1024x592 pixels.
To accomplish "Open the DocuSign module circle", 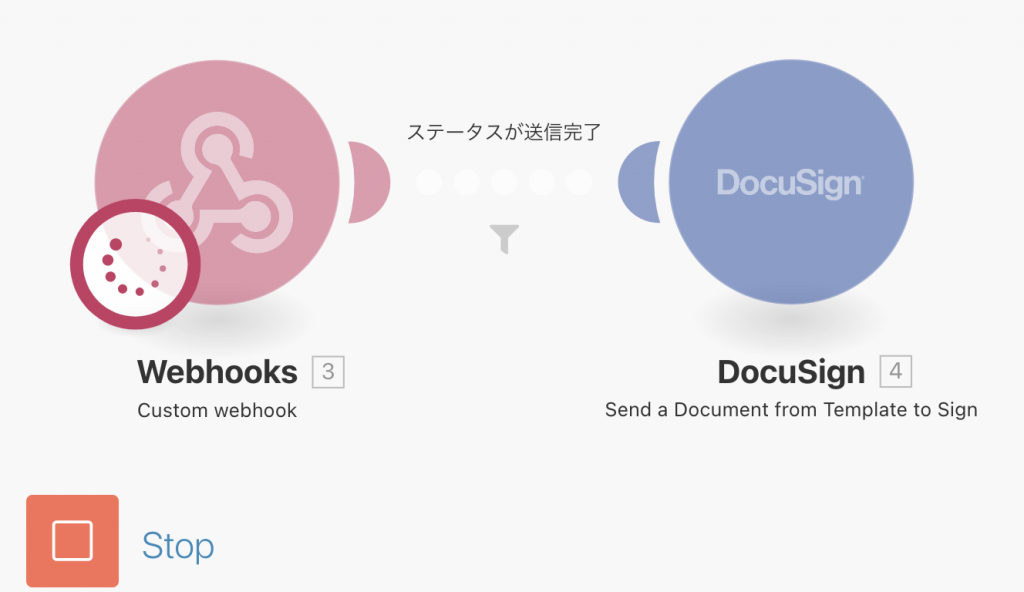I will (x=791, y=182).
